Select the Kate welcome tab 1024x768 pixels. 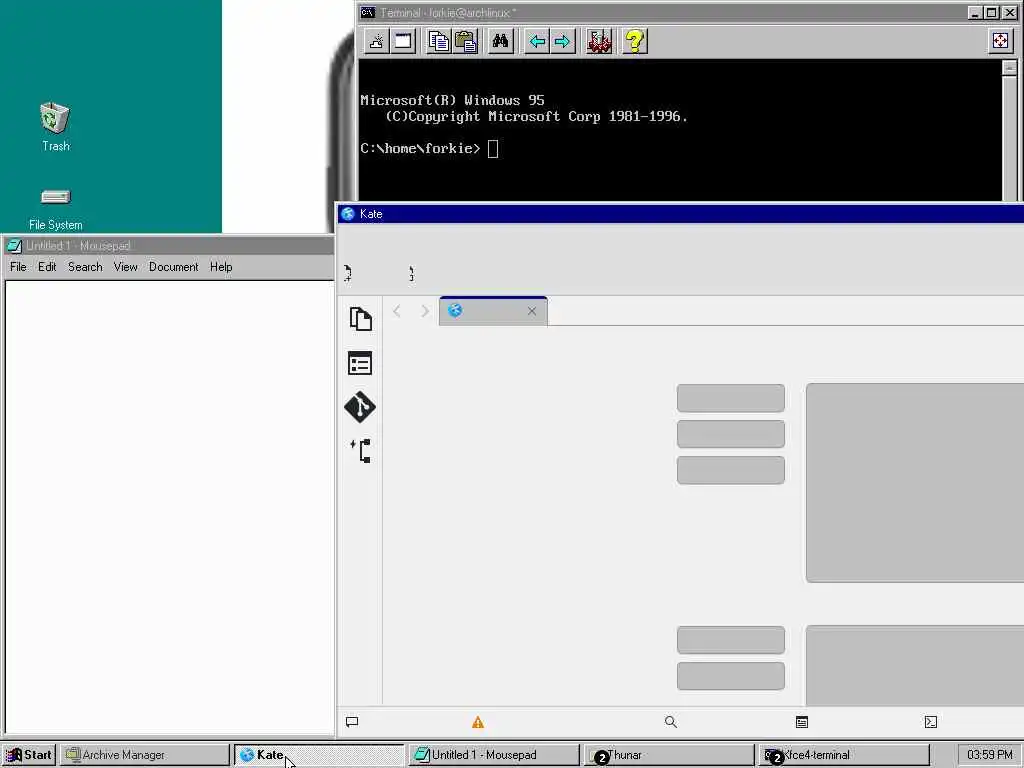493,311
